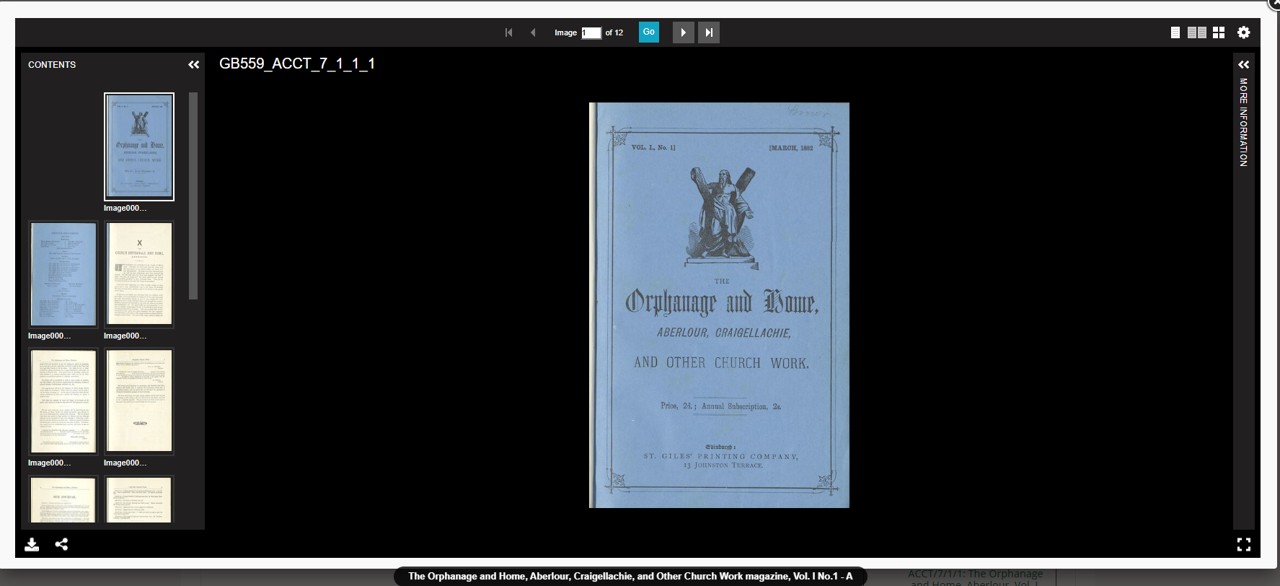
Task: Switch to two-page view
Action: (1196, 33)
